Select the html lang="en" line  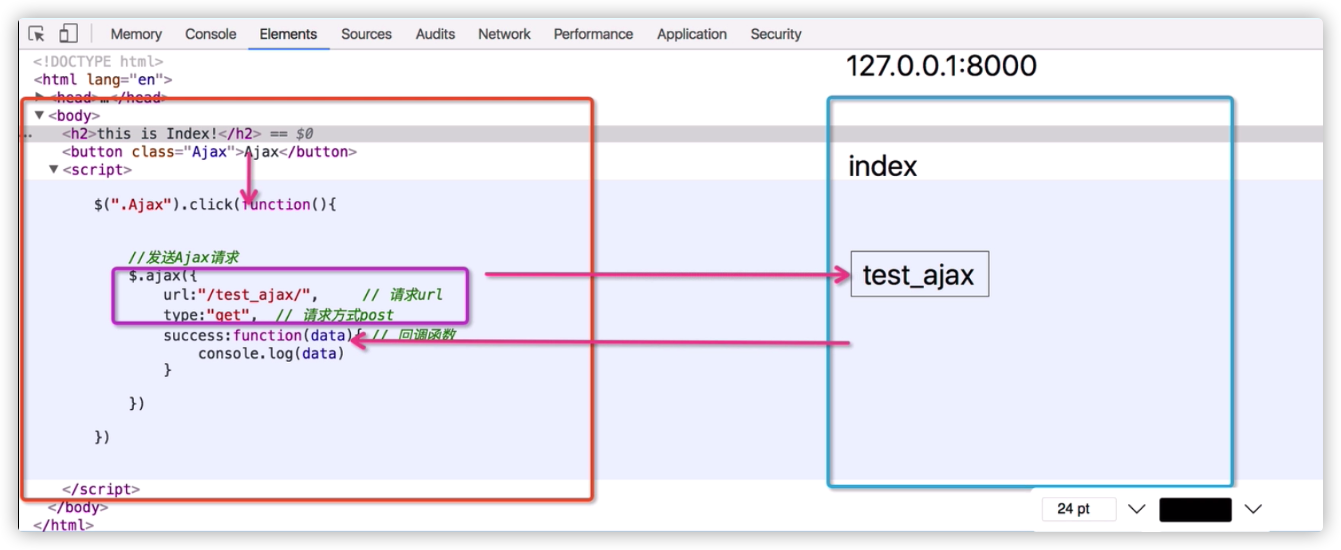(x=103, y=80)
